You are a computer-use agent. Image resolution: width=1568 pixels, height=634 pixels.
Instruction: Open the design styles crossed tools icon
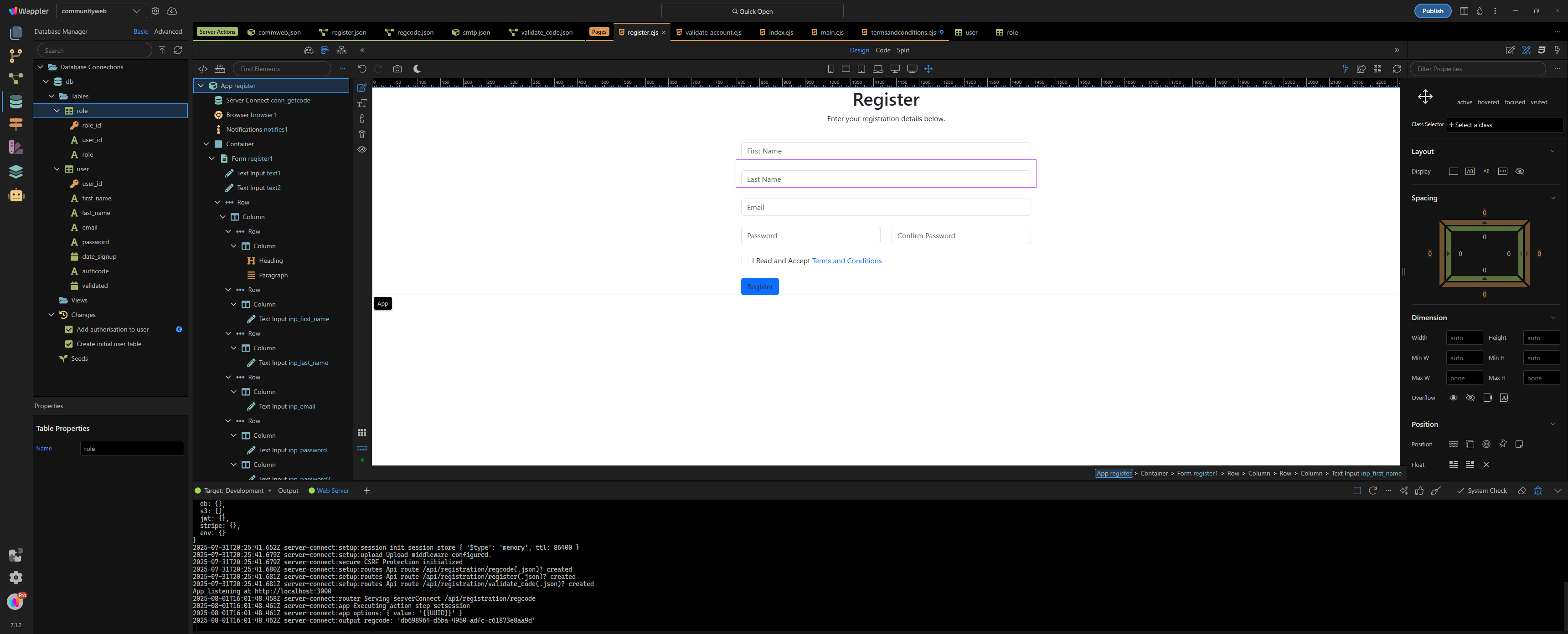(x=1526, y=51)
